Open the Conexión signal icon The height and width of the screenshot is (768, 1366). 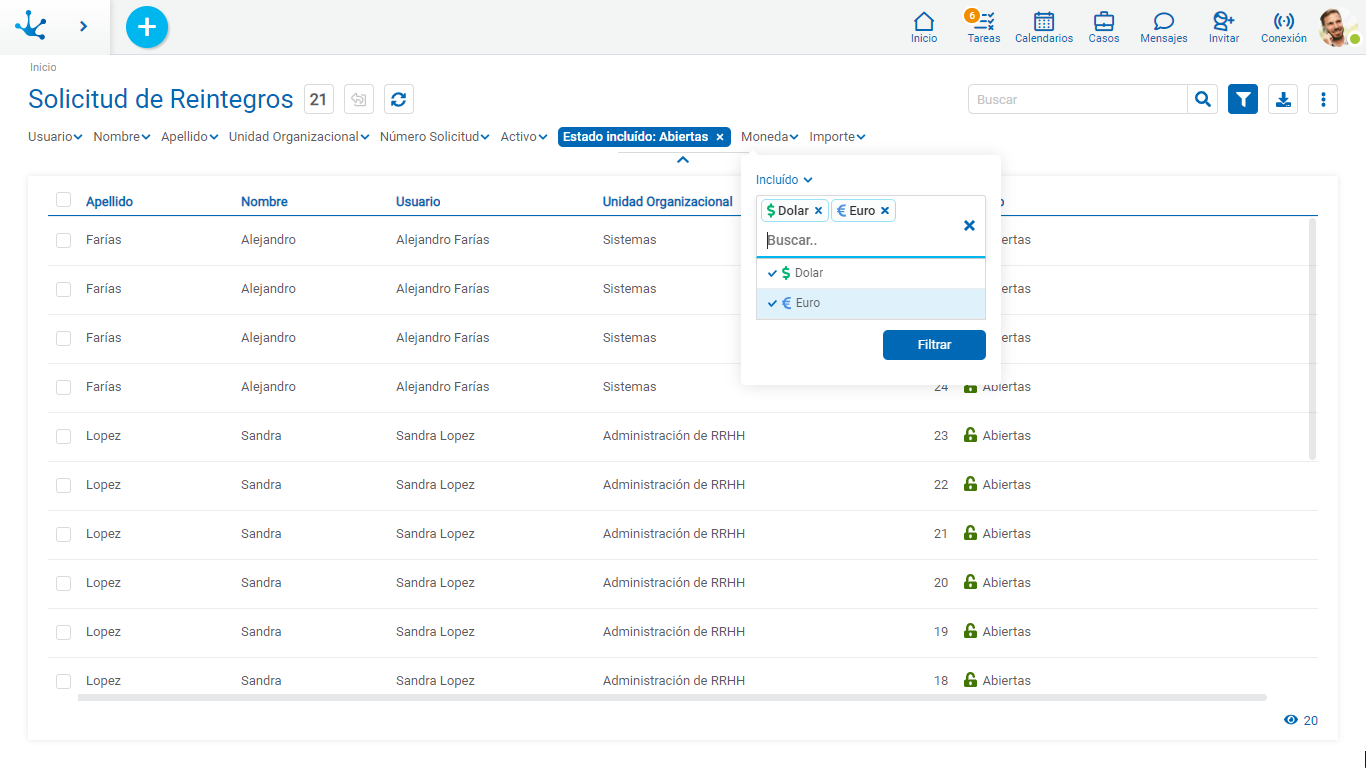[x=1284, y=27]
